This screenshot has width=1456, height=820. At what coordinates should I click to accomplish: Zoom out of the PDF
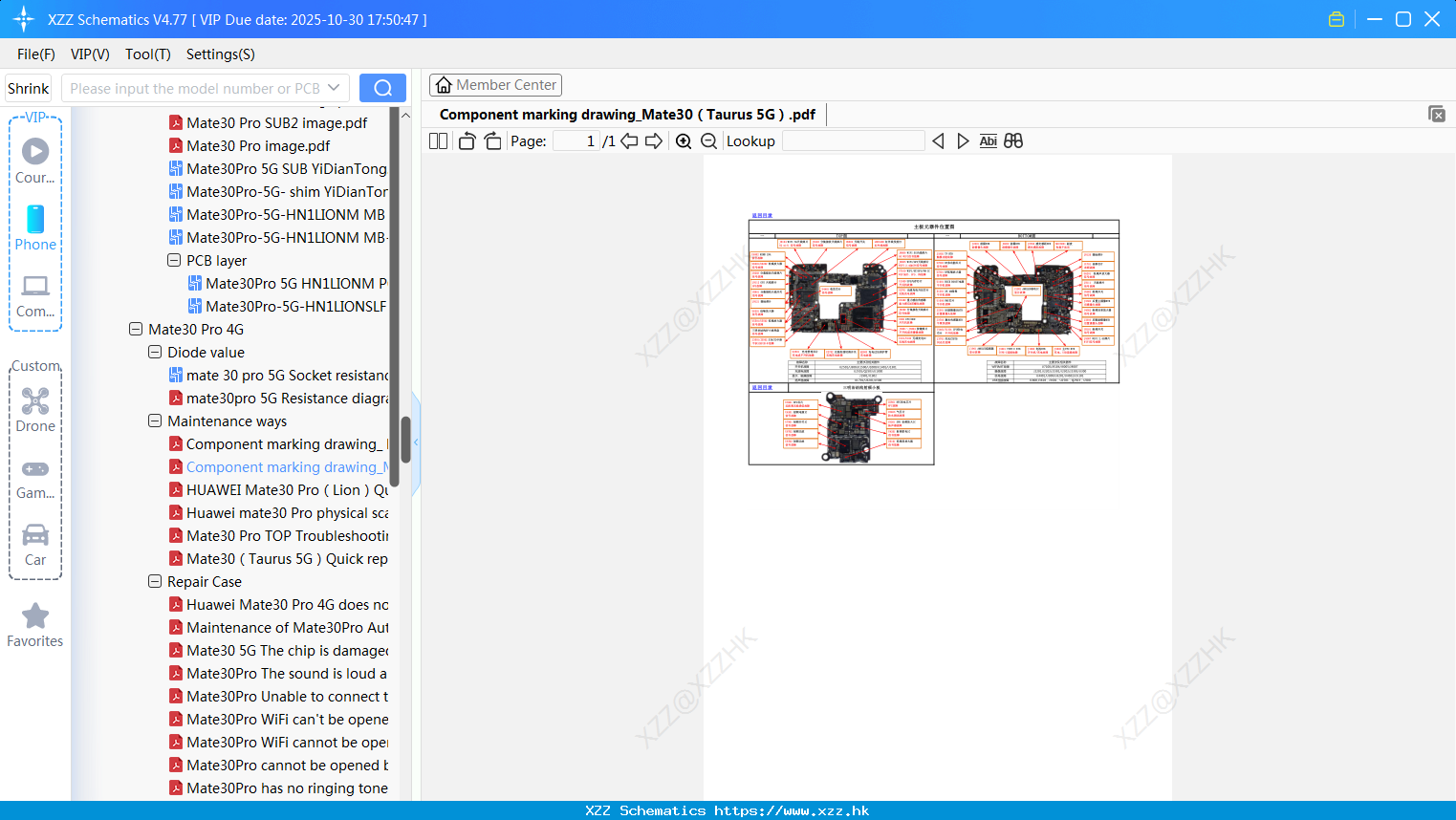coord(709,140)
